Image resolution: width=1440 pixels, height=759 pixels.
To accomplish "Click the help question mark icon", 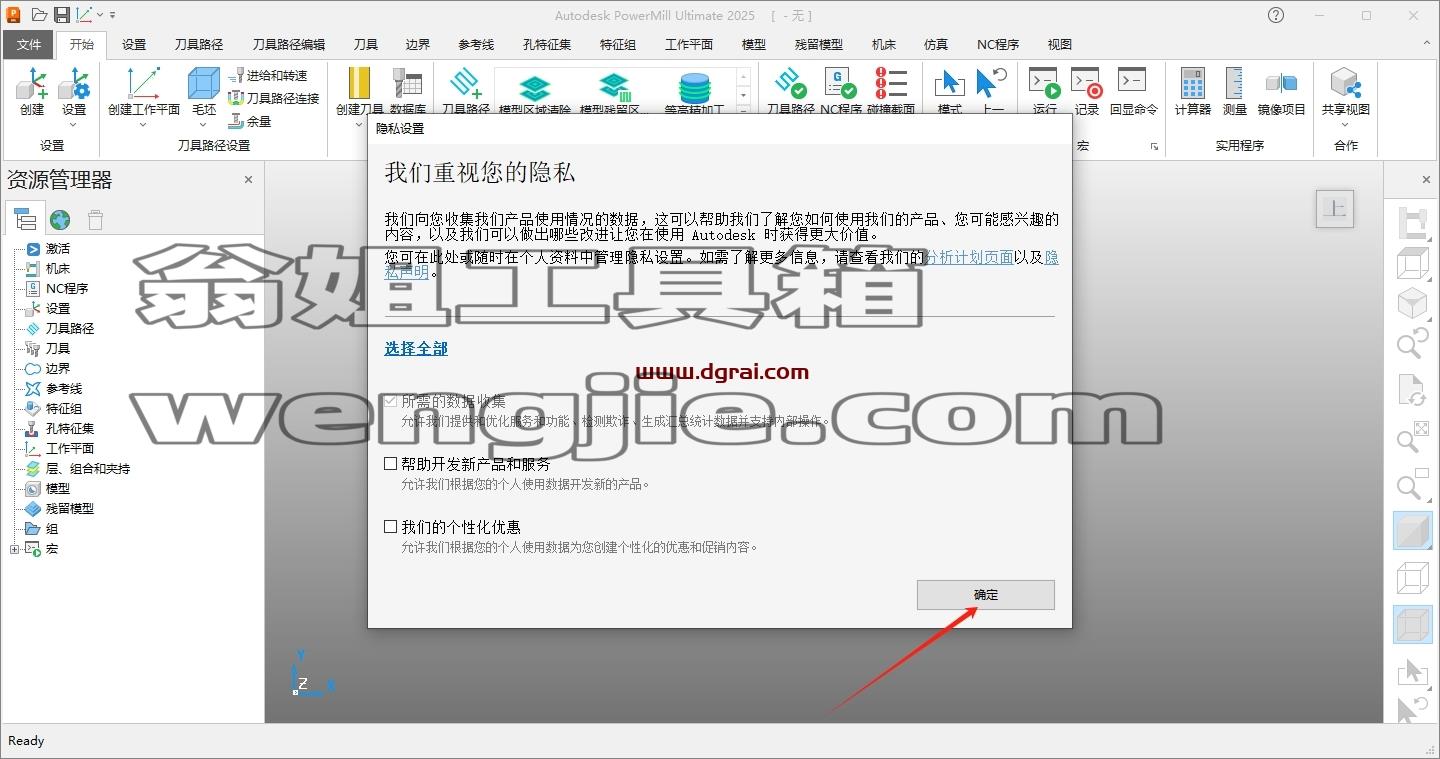I will pos(1275,15).
